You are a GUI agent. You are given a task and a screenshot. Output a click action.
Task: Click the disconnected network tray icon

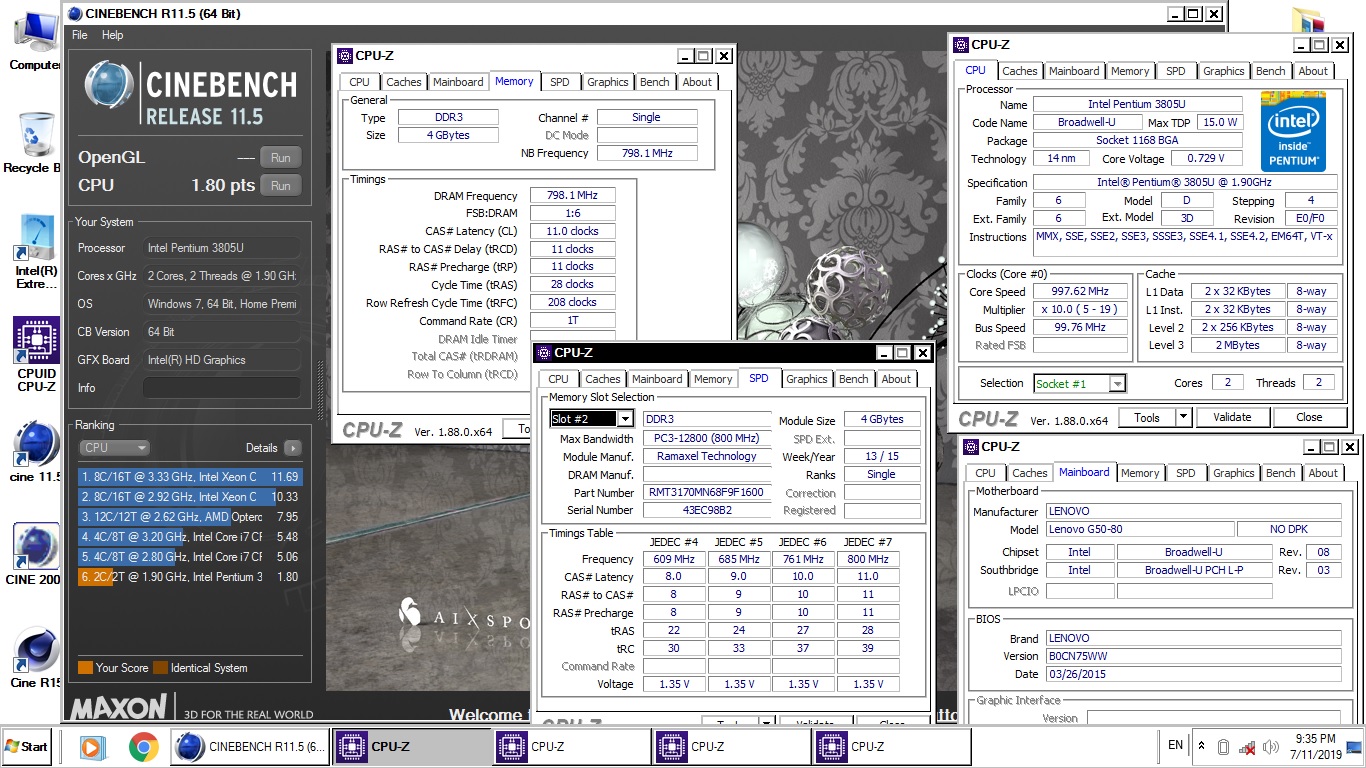tap(1246, 747)
